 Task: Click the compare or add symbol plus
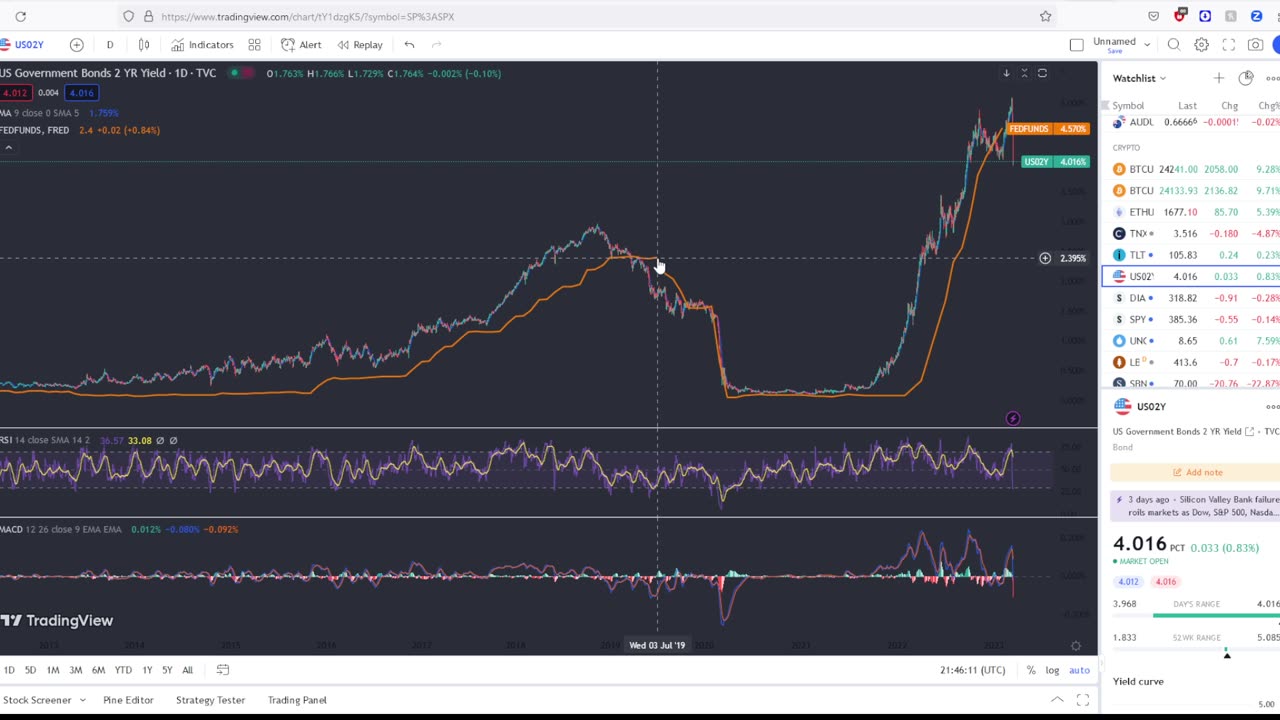click(x=76, y=45)
